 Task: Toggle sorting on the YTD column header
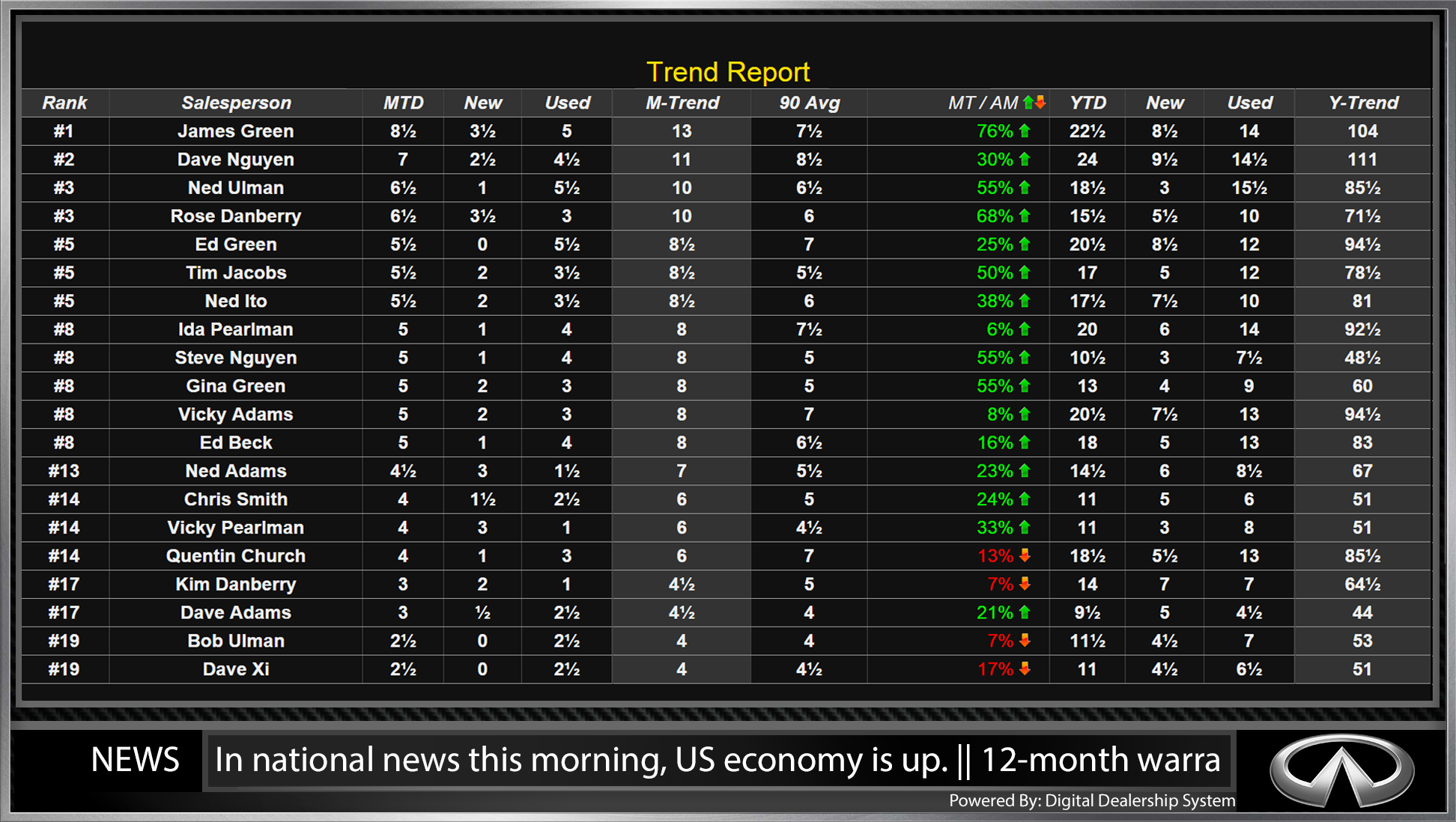1088,103
